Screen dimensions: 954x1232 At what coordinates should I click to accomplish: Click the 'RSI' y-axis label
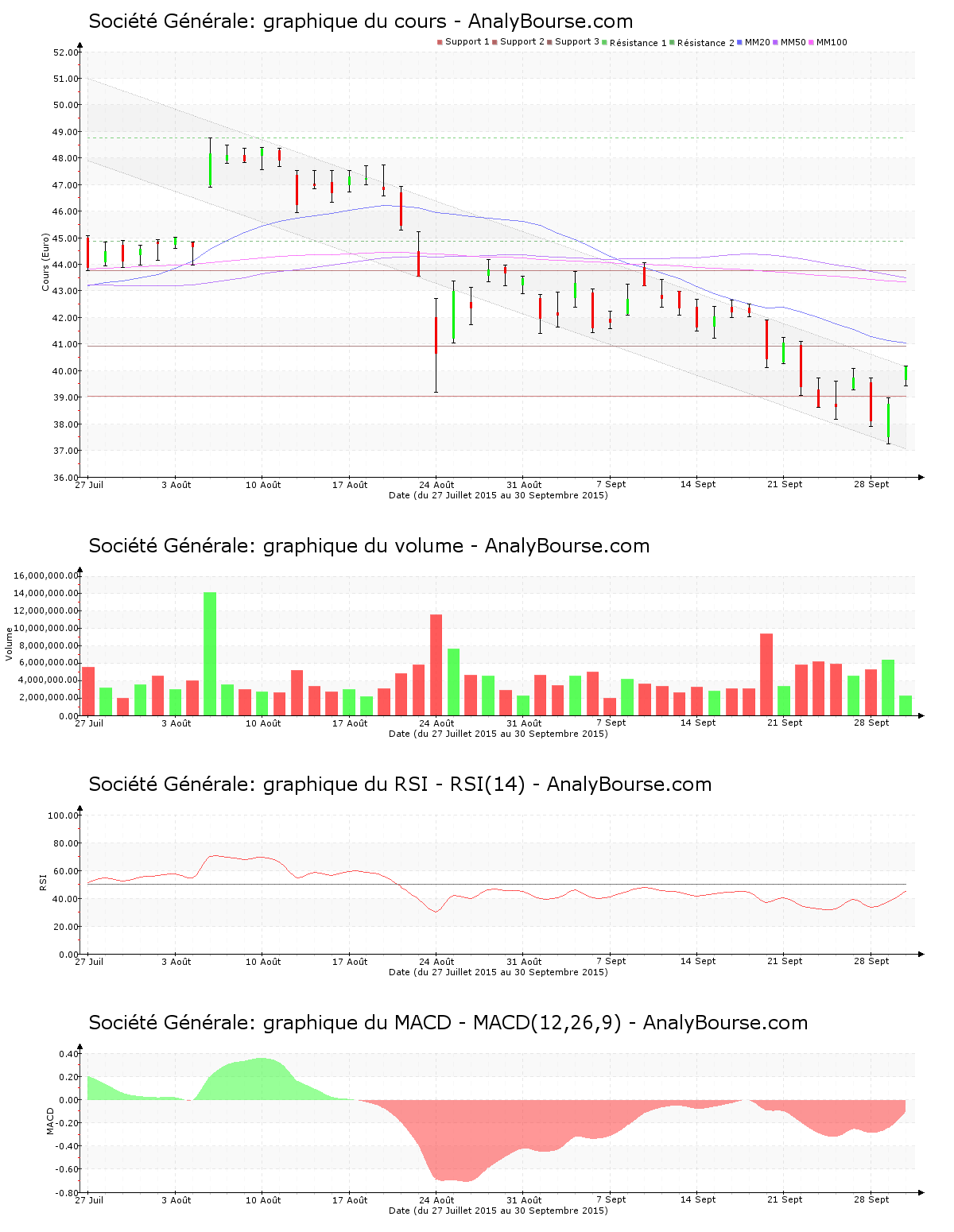click(x=43, y=881)
